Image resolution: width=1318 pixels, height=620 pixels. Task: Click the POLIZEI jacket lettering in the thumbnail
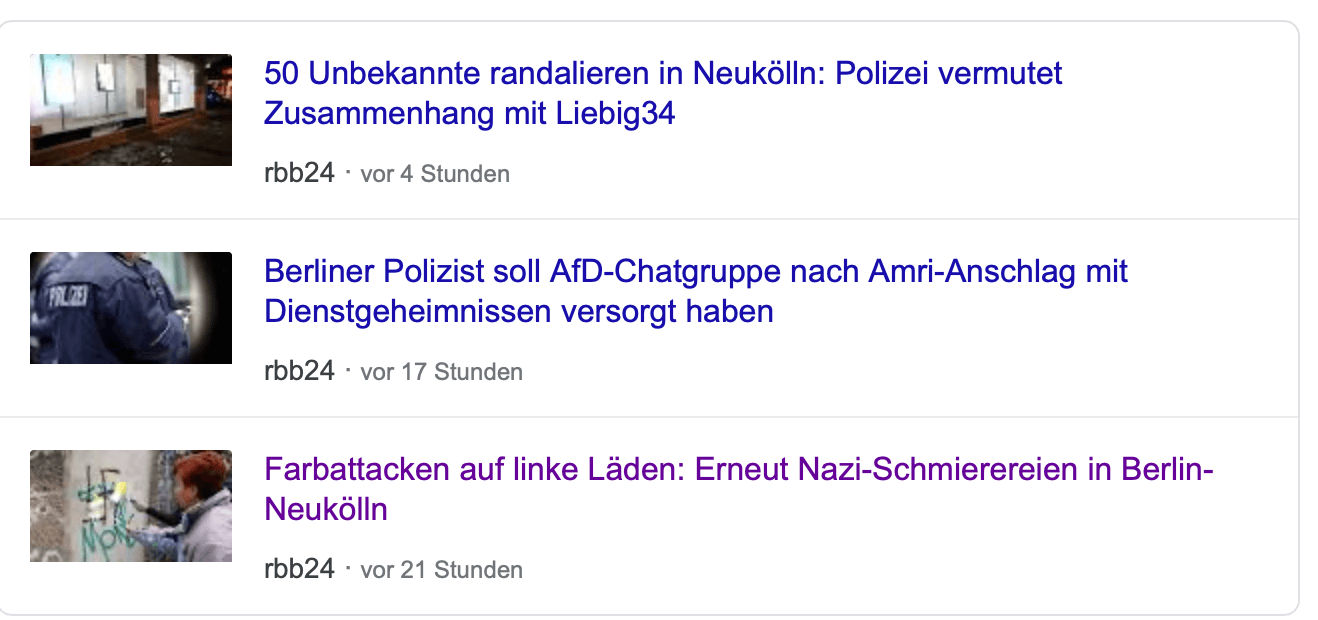click(64, 297)
